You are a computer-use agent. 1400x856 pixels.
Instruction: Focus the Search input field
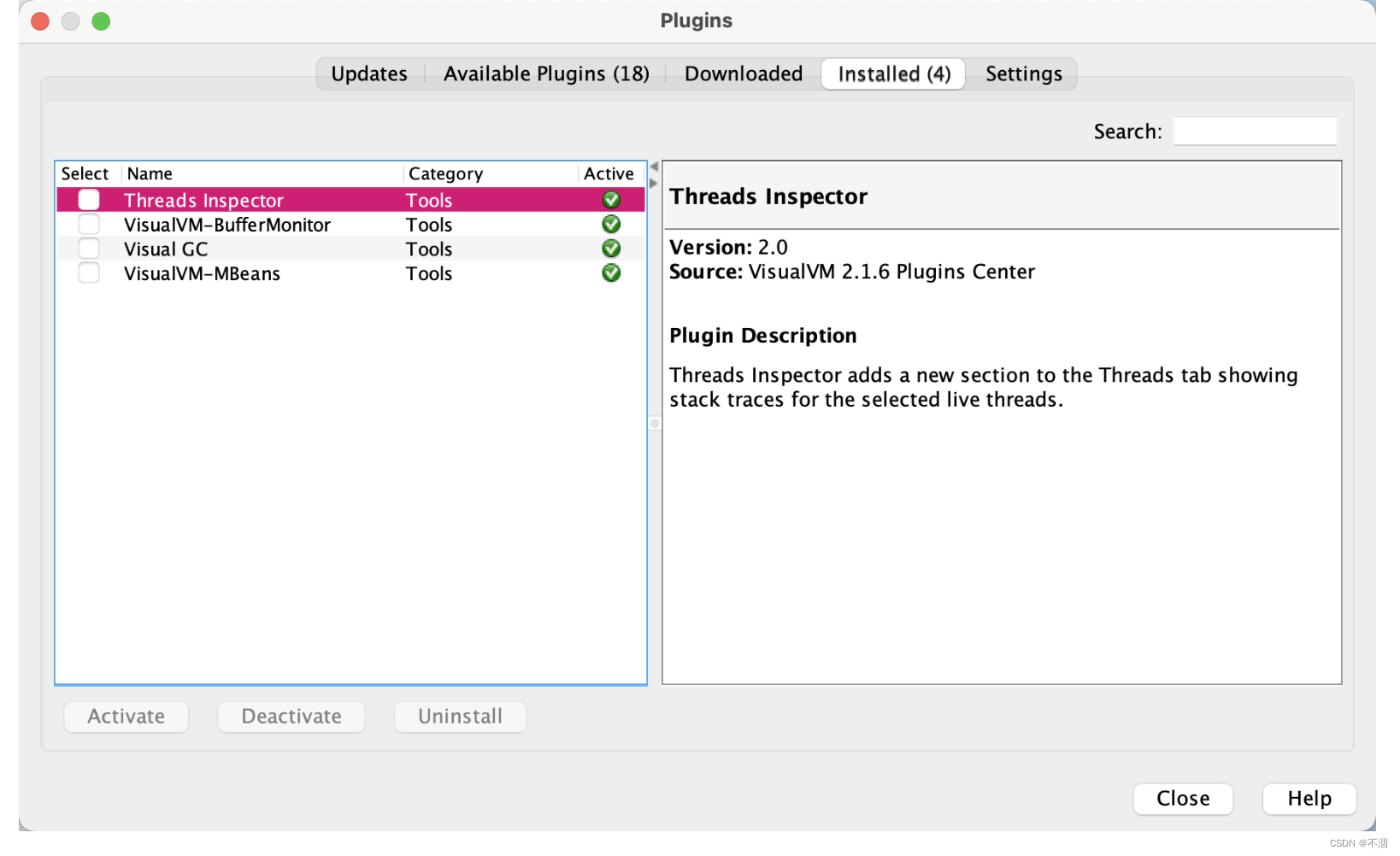pos(1255,132)
